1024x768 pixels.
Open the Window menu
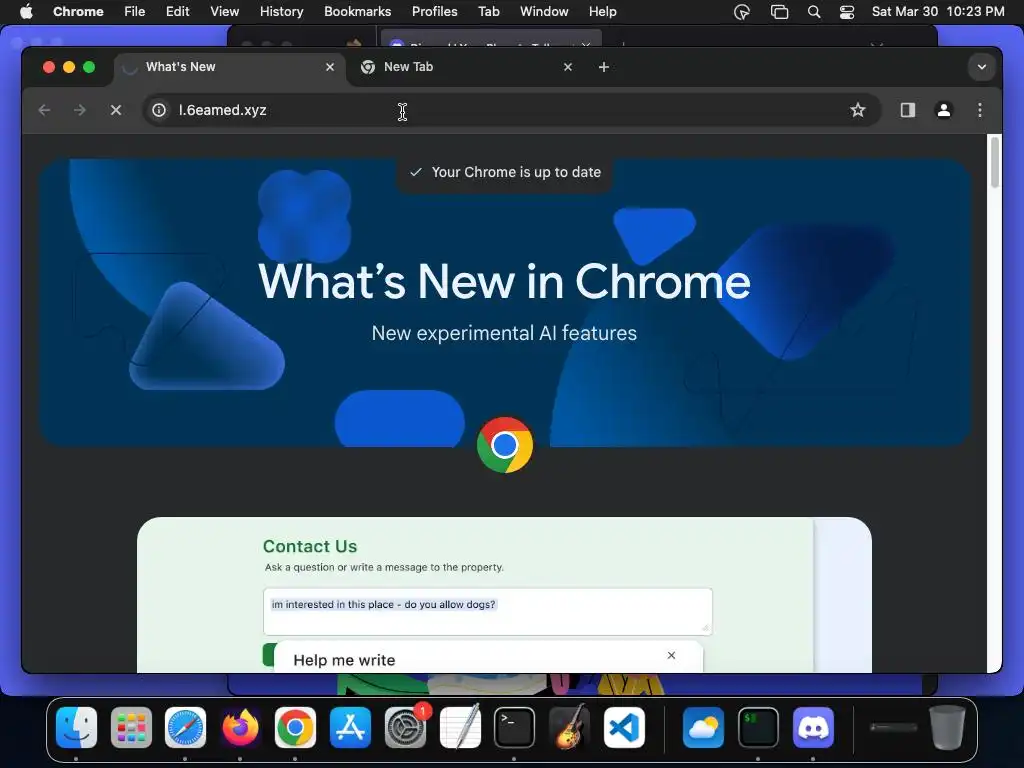[x=544, y=11]
